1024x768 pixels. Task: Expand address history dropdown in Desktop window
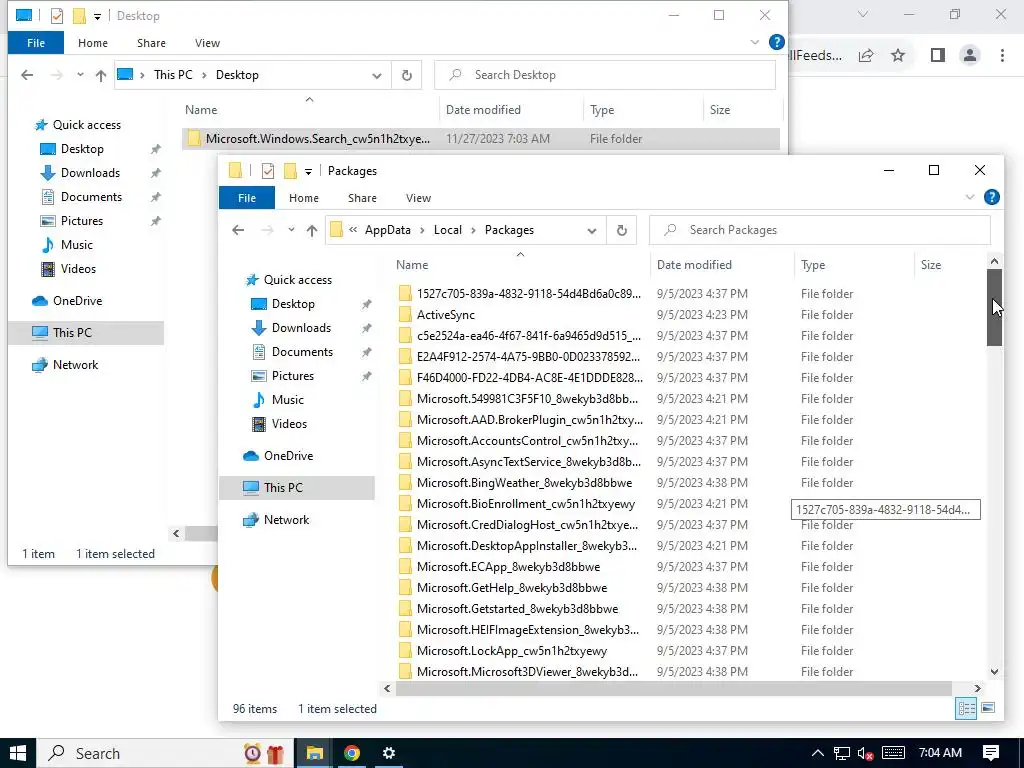pyautogui.click(x=377, y=76)
